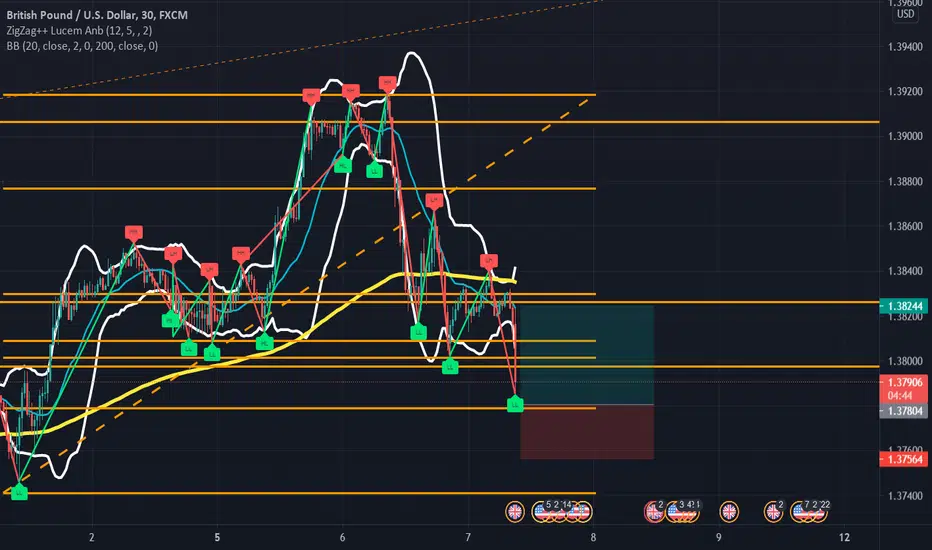The width and height of the screenshot is (932, 550).
Task: Click the 04:44 bar countdown timer label
Action: [x=900, y=395]
